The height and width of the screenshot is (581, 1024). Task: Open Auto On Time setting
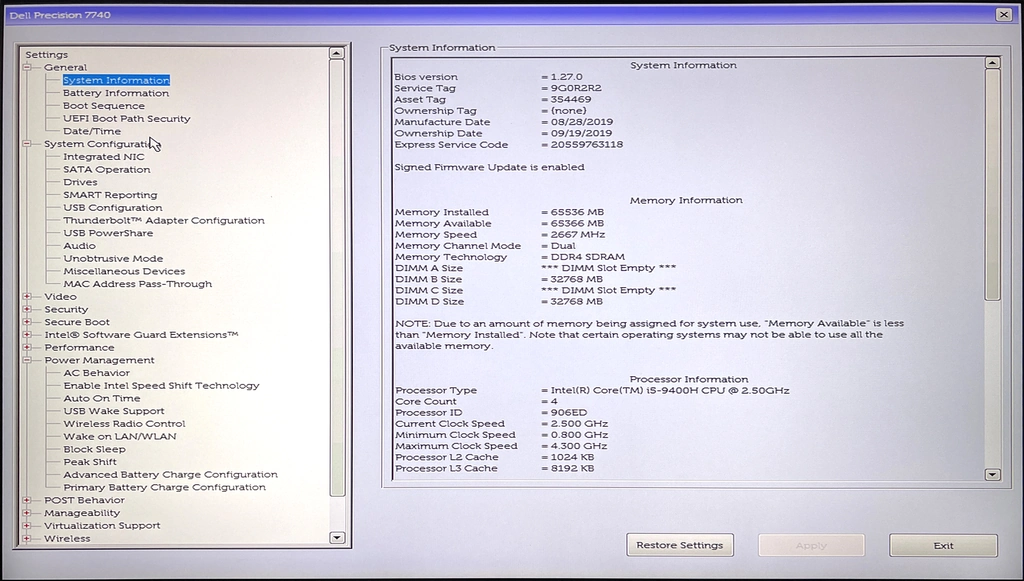coord(101,398)
